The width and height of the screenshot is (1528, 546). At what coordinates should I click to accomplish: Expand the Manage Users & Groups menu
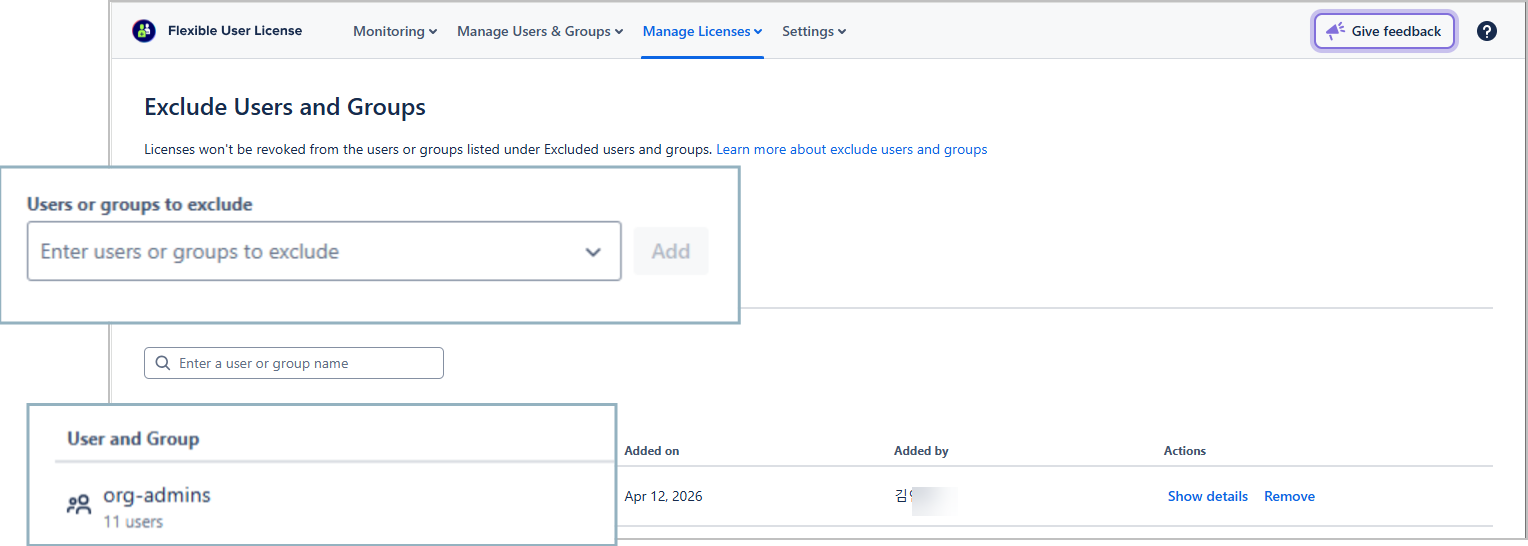coord(539,31)
